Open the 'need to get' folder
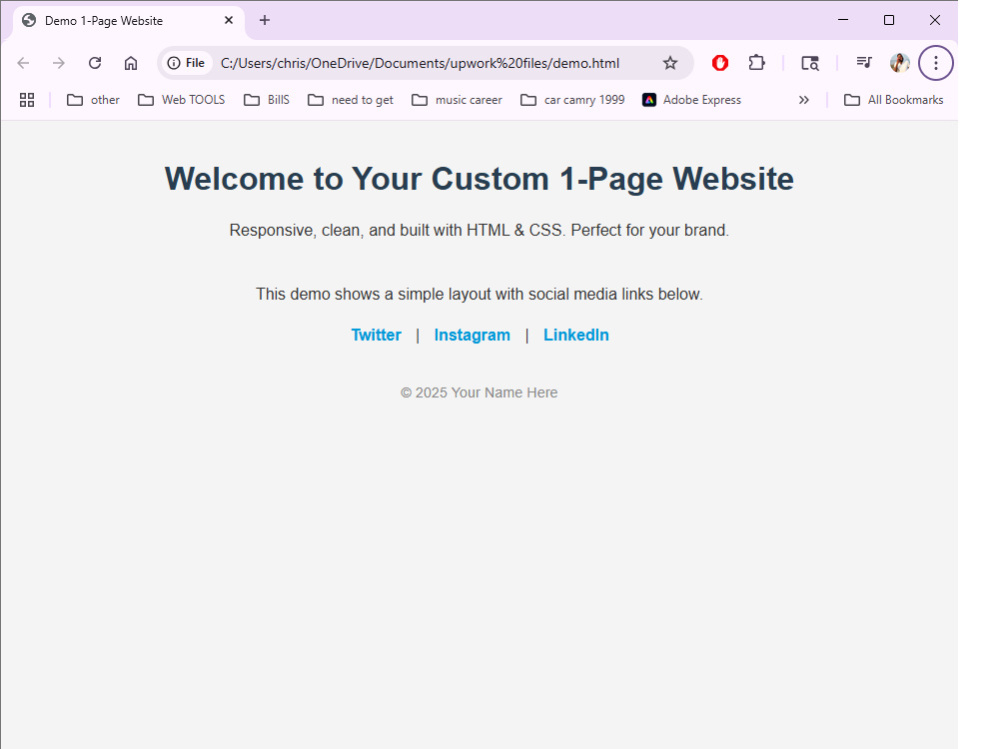Viewport: 1000px width, 749px height. tap(351, 100)
